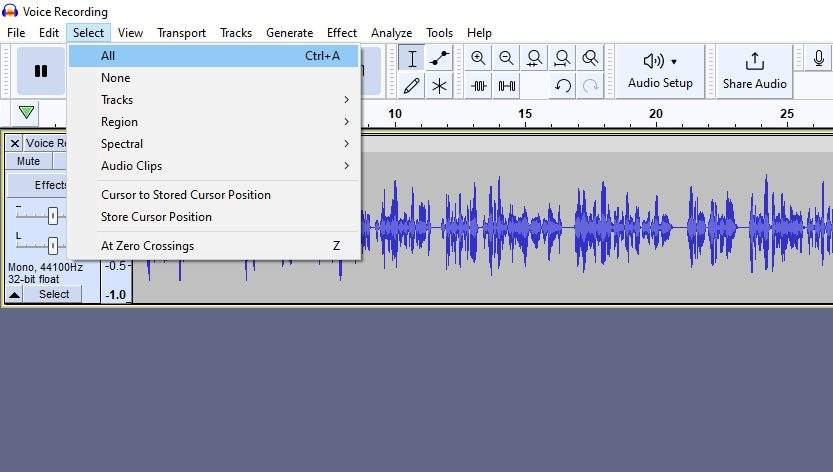Click the Mono, 44100Hz track info text
Screen dimensions: 833x472
[x=45, y=267]
